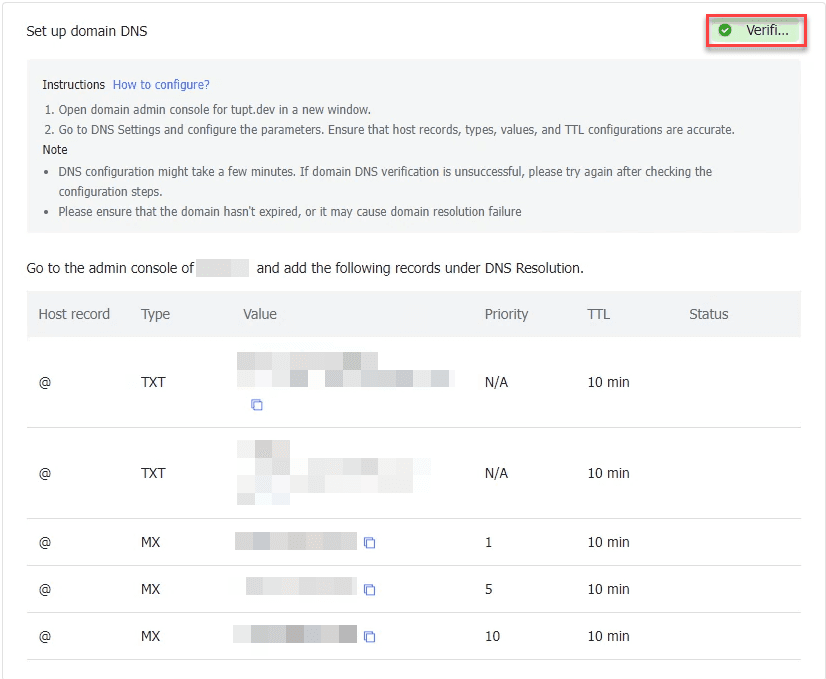Image resolution: width=826 pixels, height=679 pixels.
Task: Click the Priority column header
Action: pos(506,314)
